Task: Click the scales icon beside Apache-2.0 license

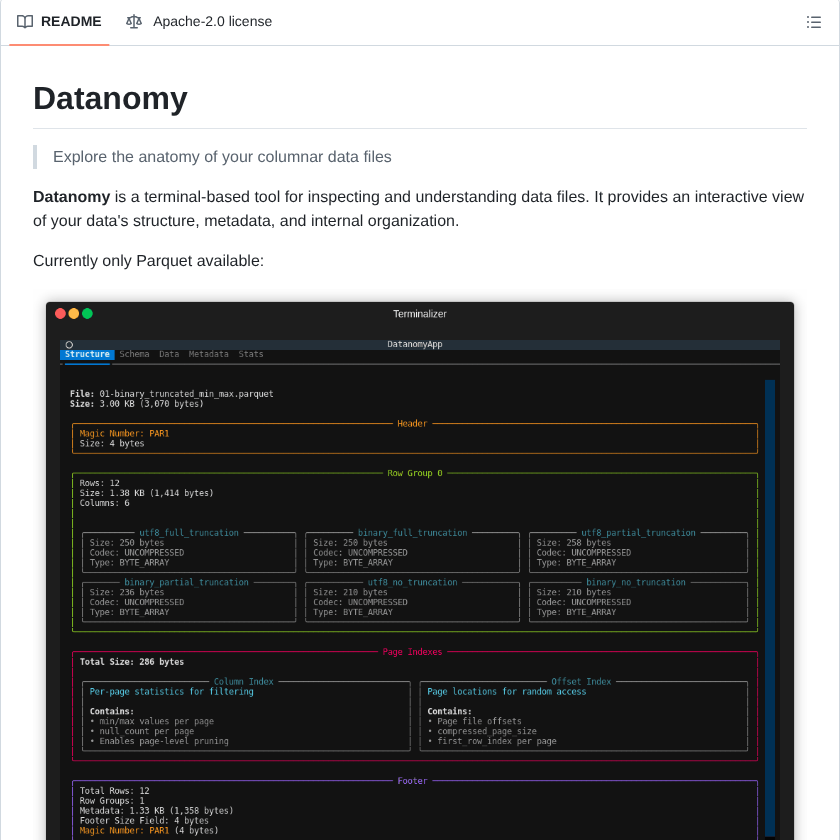Action: click(x=134, y=21)
